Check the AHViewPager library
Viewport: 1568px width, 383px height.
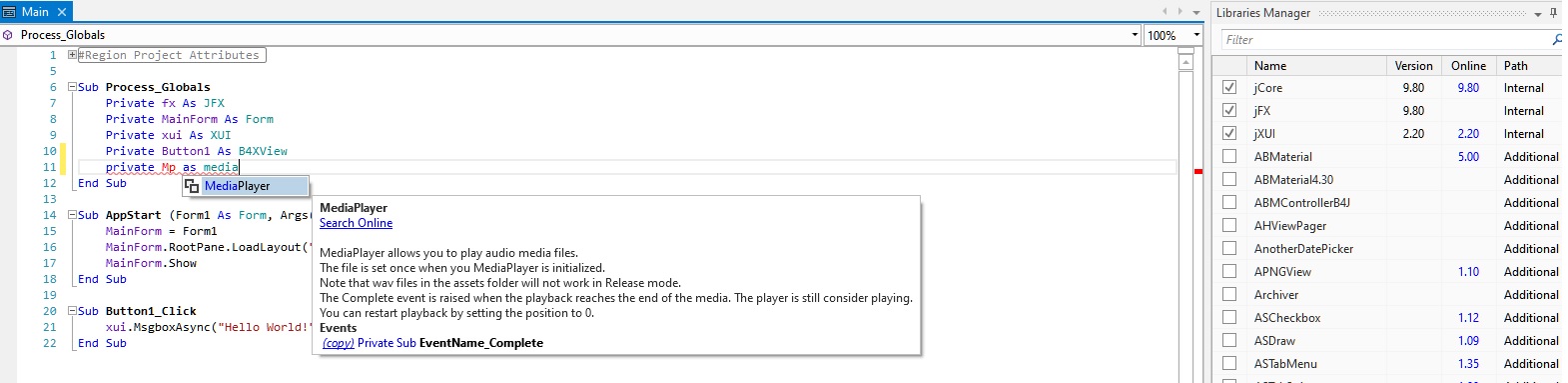coord(1229,226)
